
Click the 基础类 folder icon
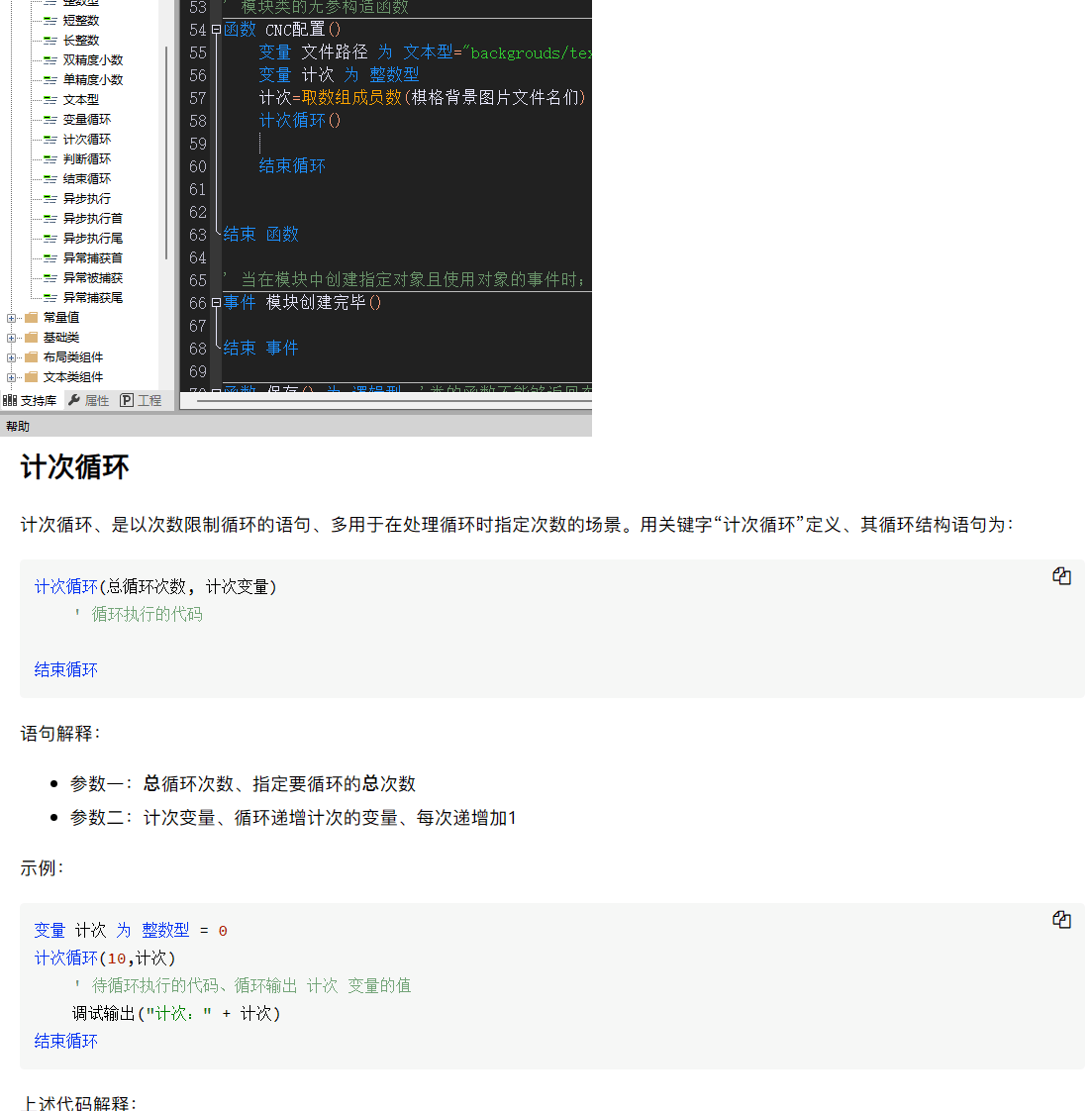tap(32, 338)
